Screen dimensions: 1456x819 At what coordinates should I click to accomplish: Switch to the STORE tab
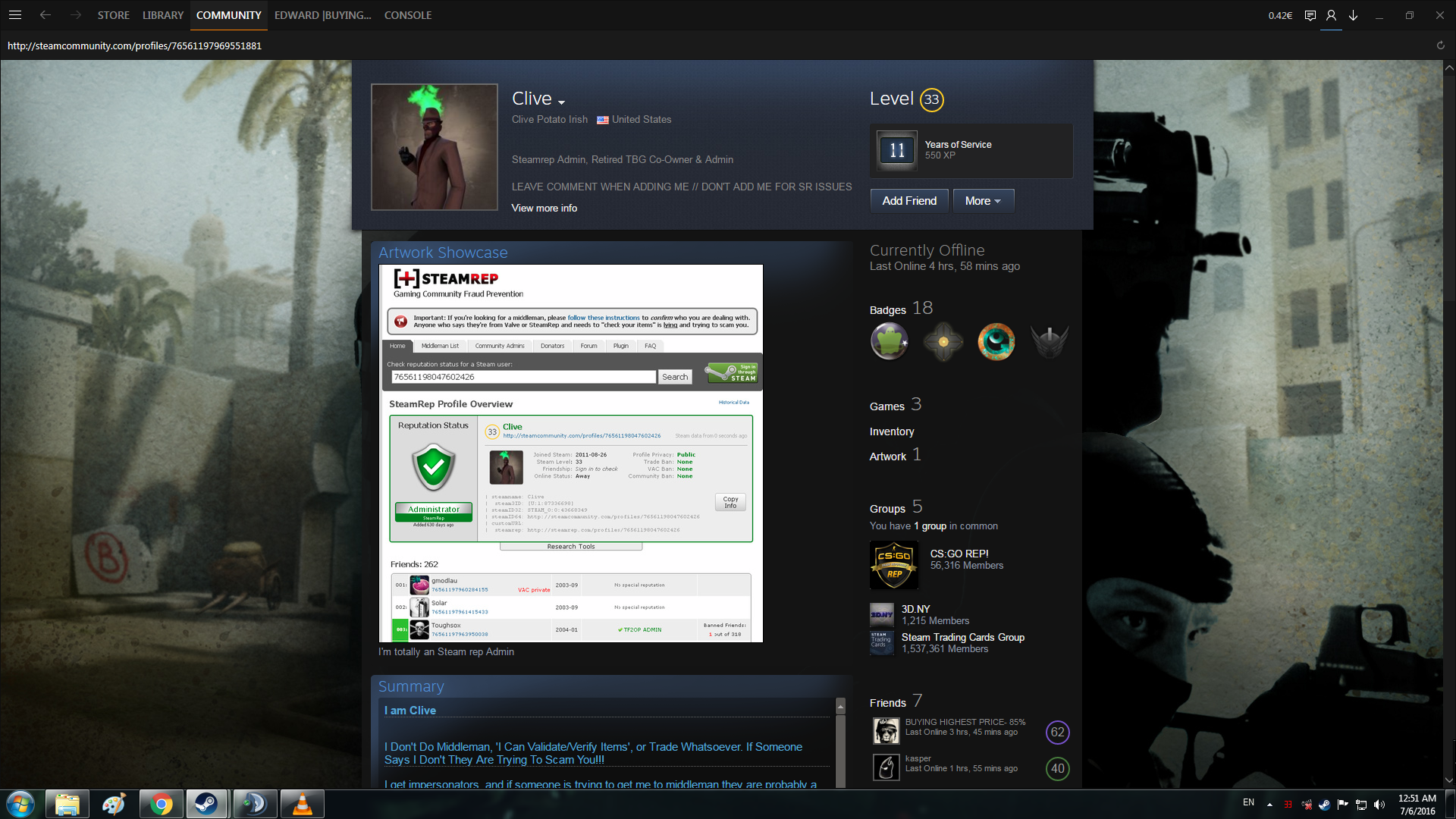coord(113,15)
